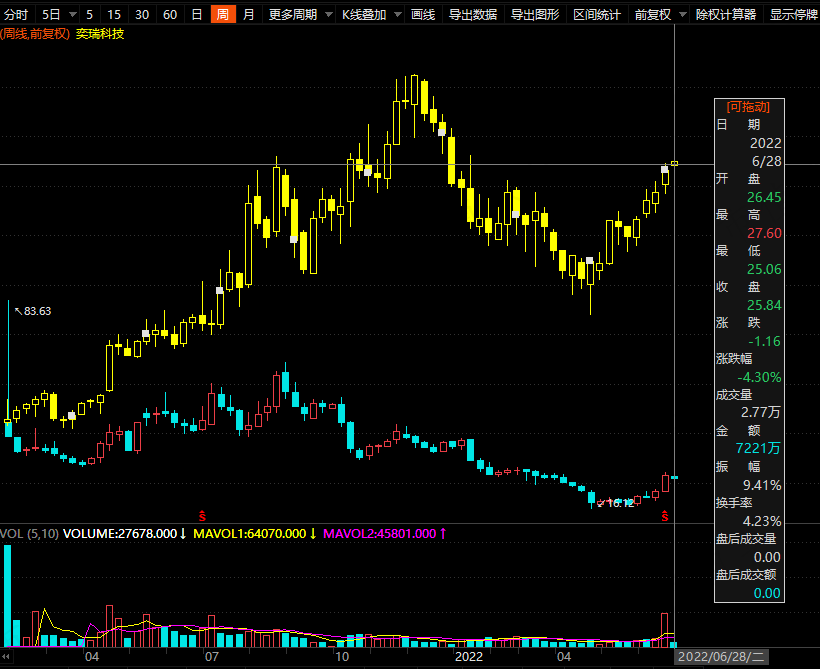
Task: Select the 5-minute period
Action: (x=89, y=14)
